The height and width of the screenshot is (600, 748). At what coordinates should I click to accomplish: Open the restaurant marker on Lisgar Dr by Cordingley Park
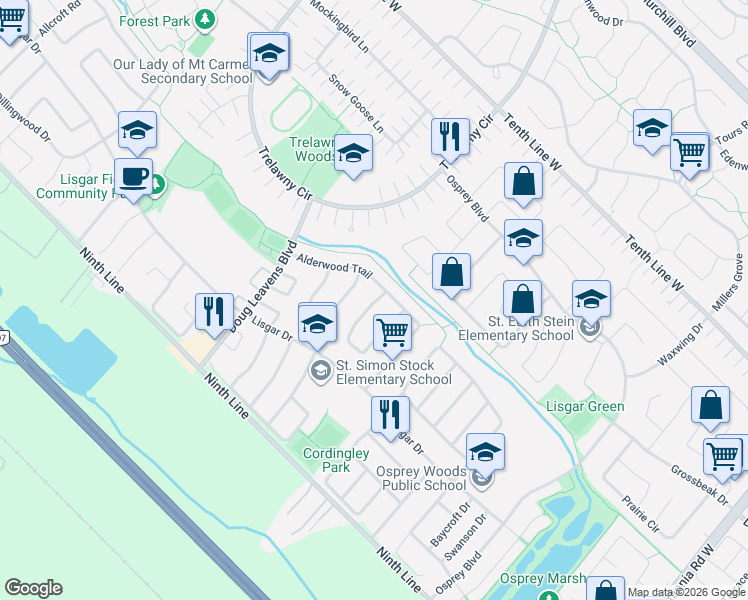click(x=390, y=417)
